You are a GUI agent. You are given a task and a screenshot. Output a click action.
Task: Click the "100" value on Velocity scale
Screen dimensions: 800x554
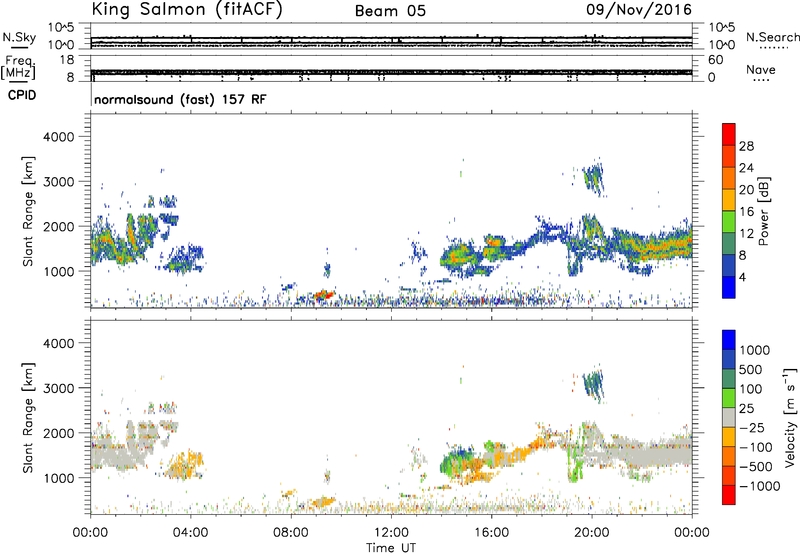751,389
